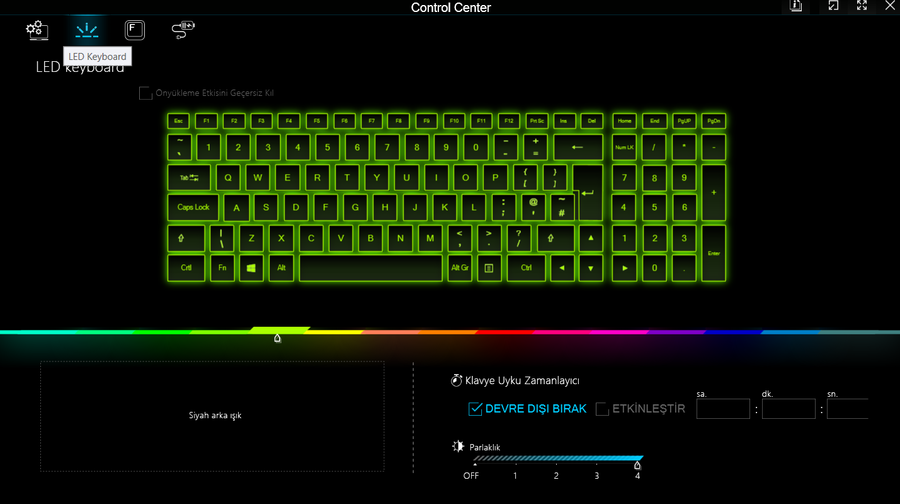Click the hours (sa.) input field

[x=723, y=409]
